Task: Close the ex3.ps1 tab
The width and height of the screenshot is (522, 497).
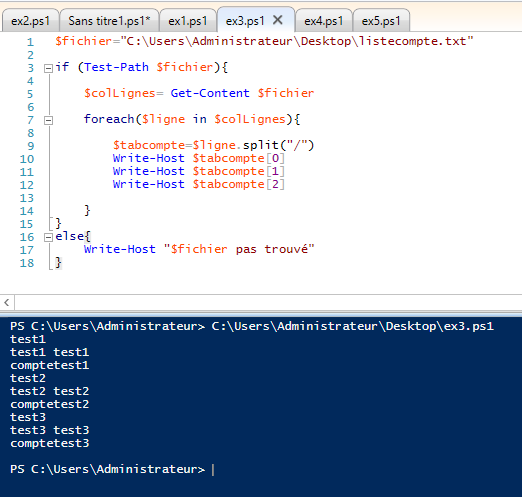Action: [x=278, y=20]
